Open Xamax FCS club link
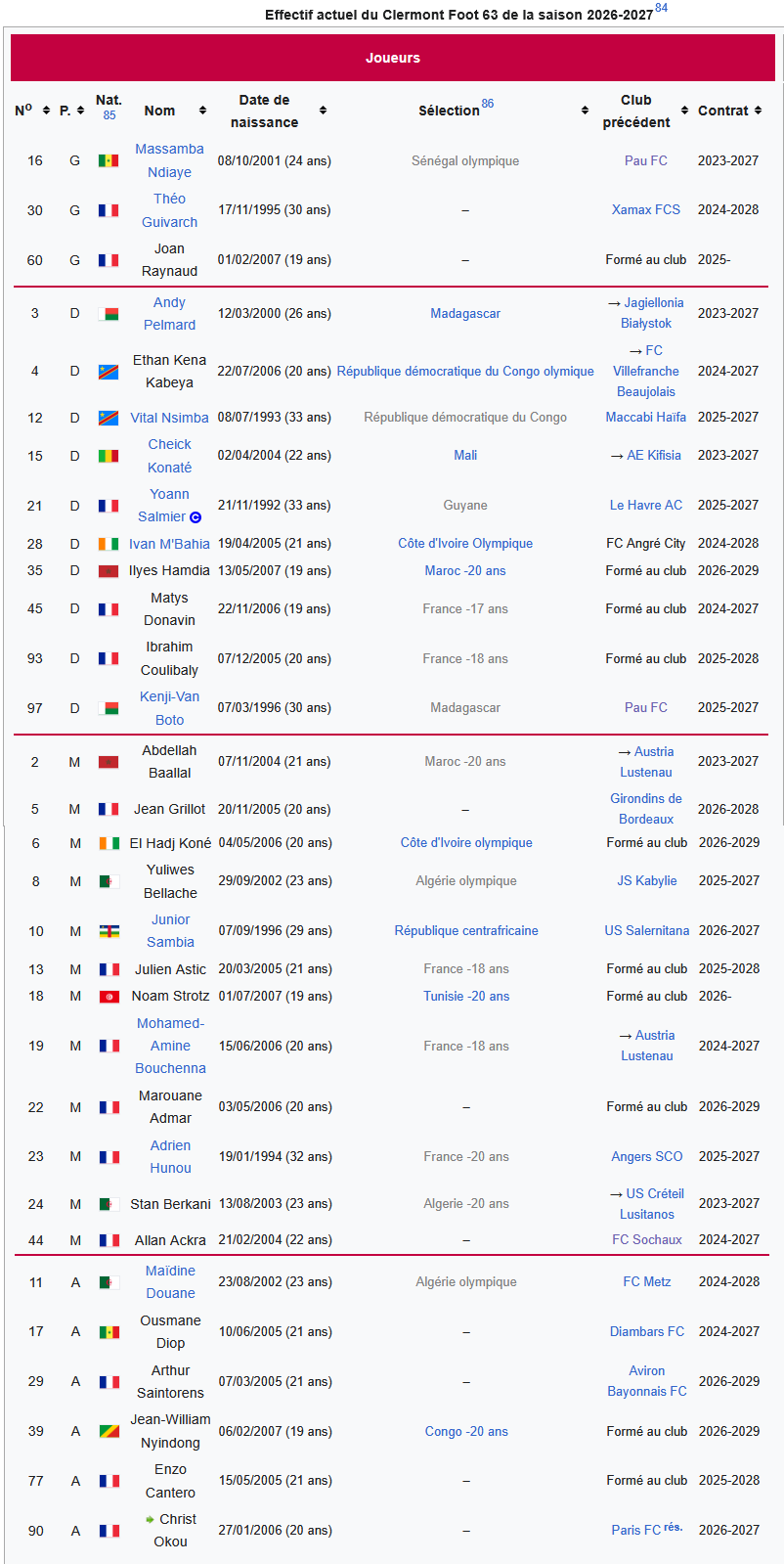The width and height of the screenshot is (784, 1564). point(646,210)
